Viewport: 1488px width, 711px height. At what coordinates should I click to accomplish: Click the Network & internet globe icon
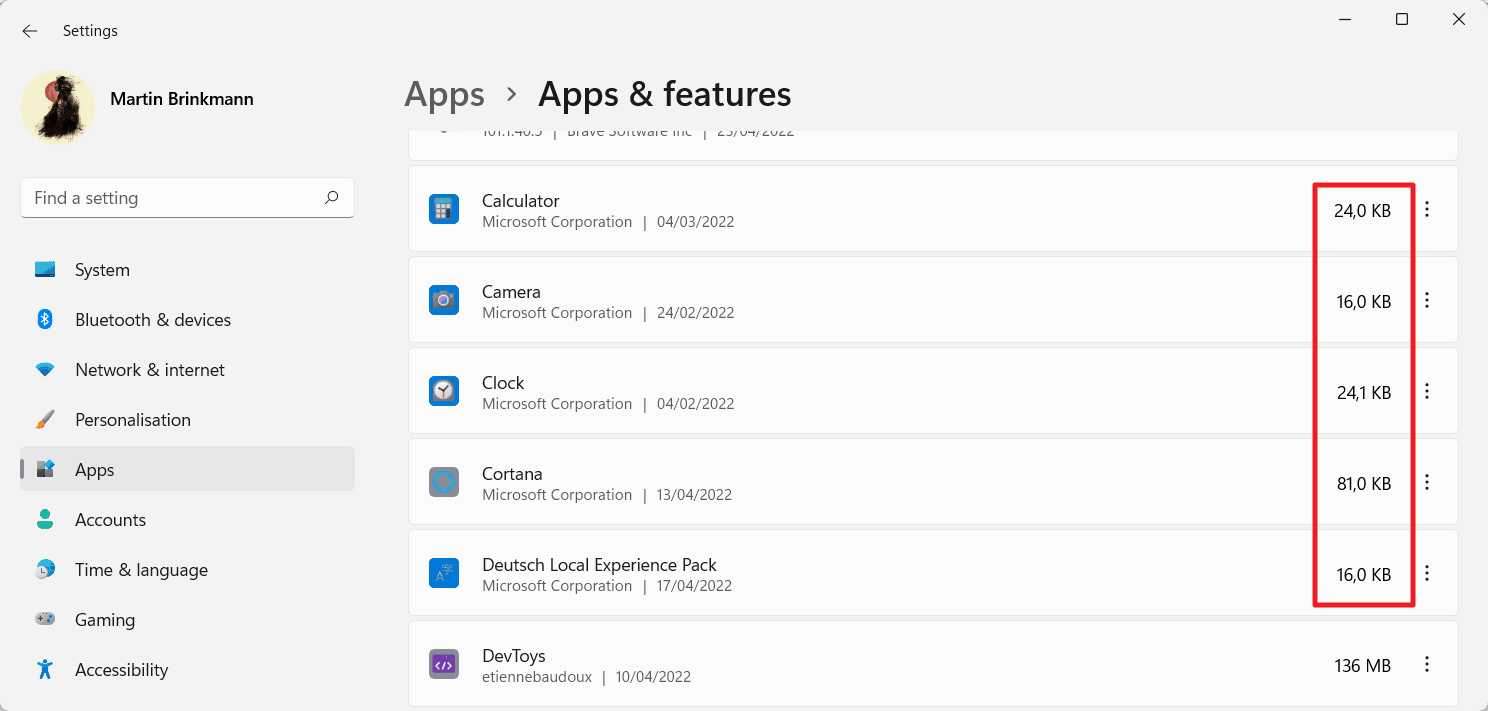click(x=45, y=369)
